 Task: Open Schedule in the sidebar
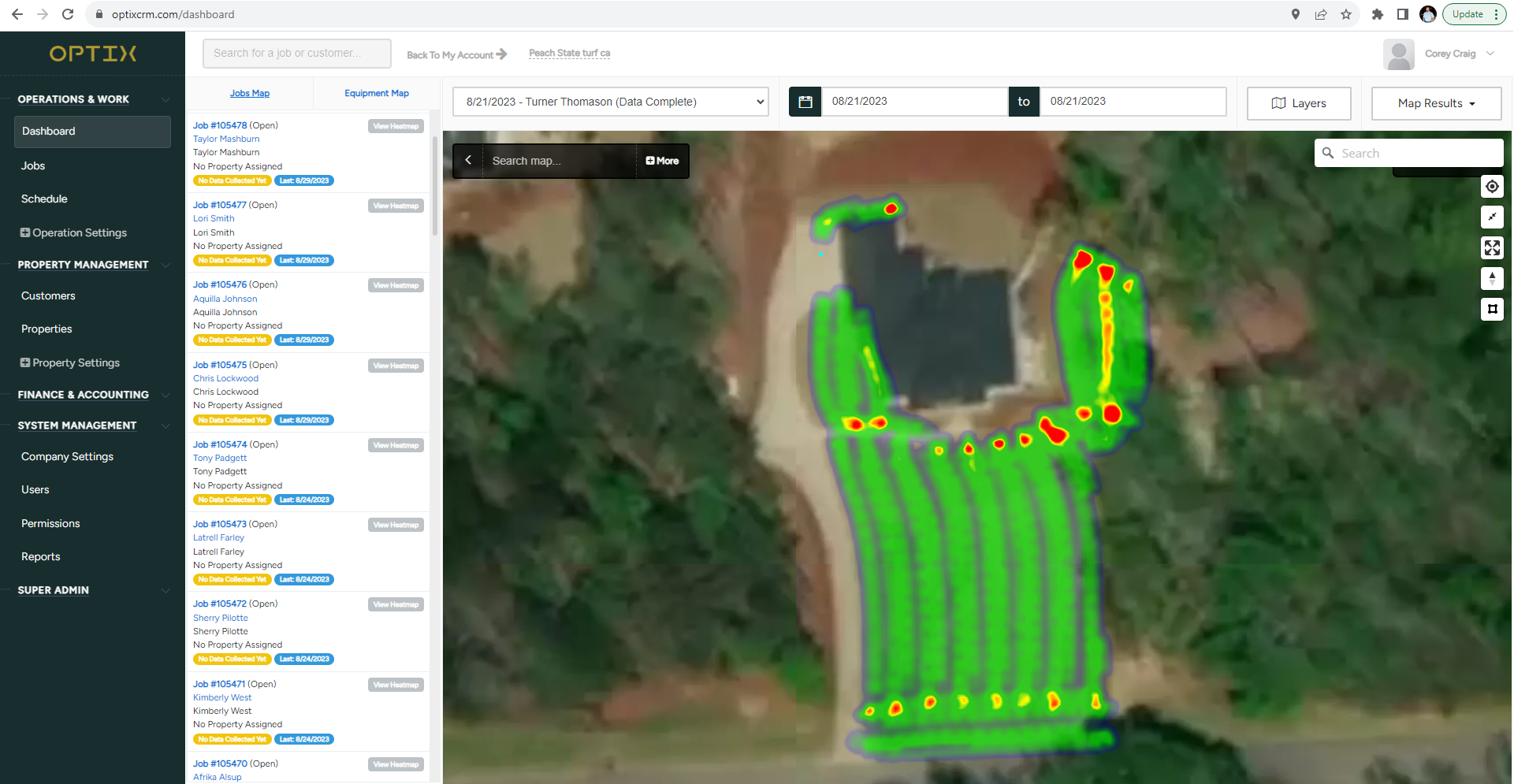[x=44, y=199]
